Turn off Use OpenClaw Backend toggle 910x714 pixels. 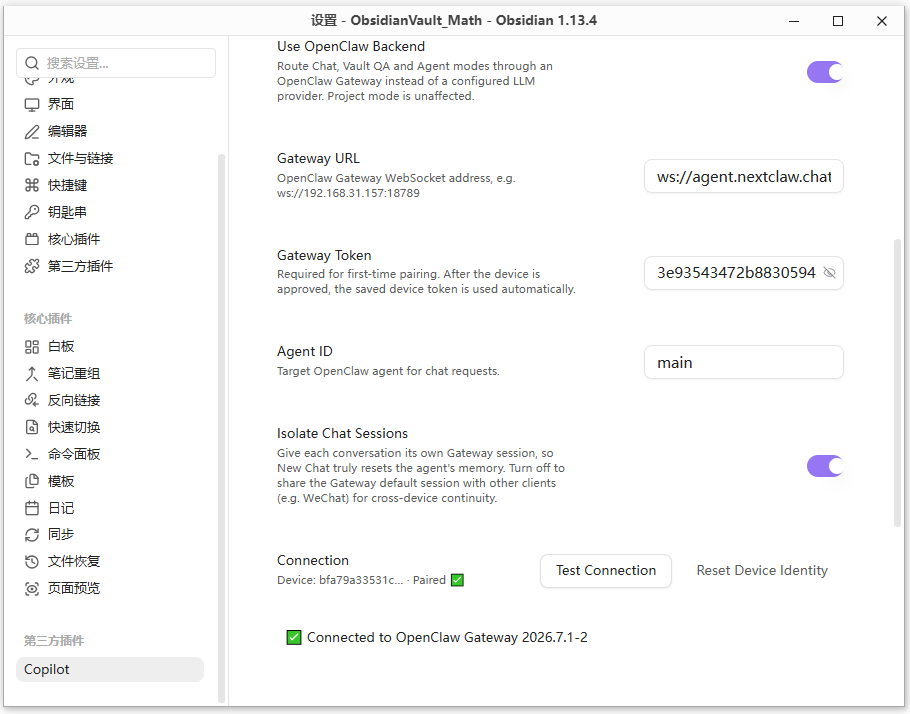click(825, 72)
